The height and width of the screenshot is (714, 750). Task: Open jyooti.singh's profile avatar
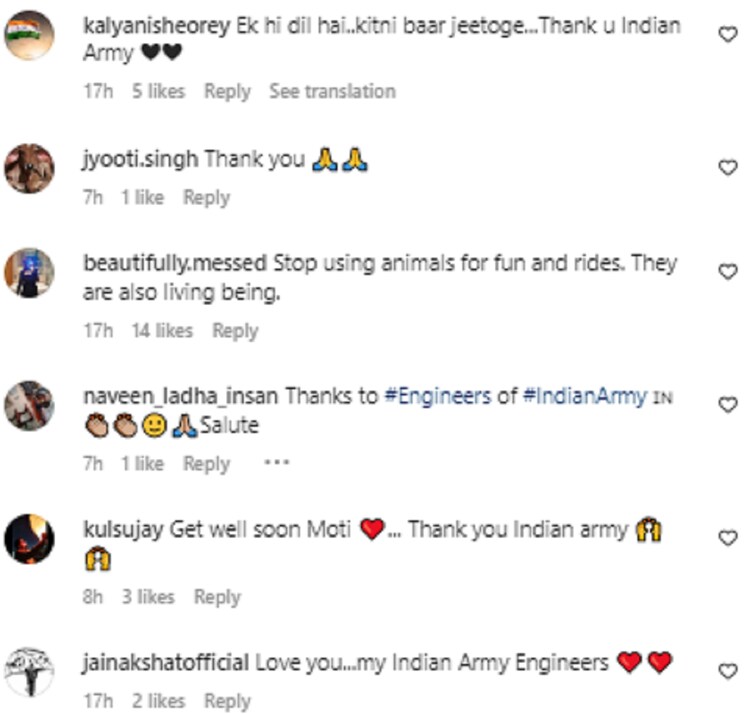click(x=29, y=169)
